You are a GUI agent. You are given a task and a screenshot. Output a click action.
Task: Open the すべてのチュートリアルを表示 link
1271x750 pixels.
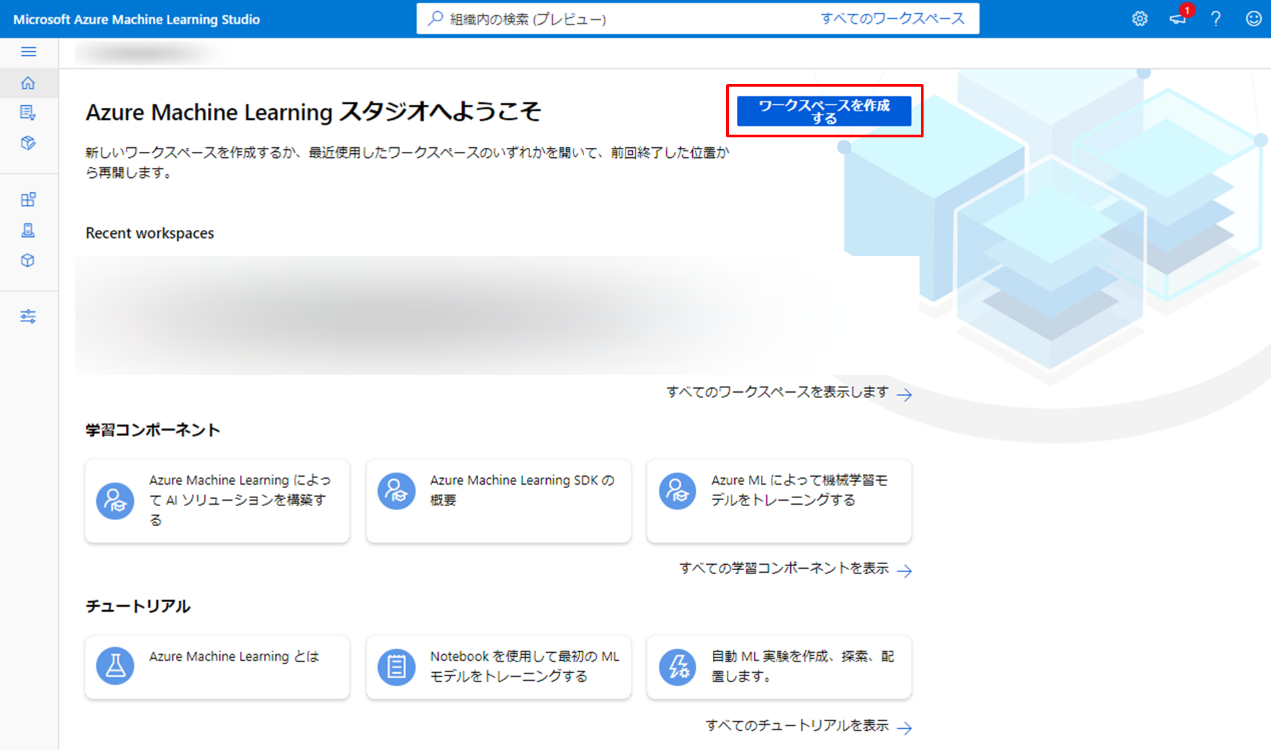[x=797, y=725]
